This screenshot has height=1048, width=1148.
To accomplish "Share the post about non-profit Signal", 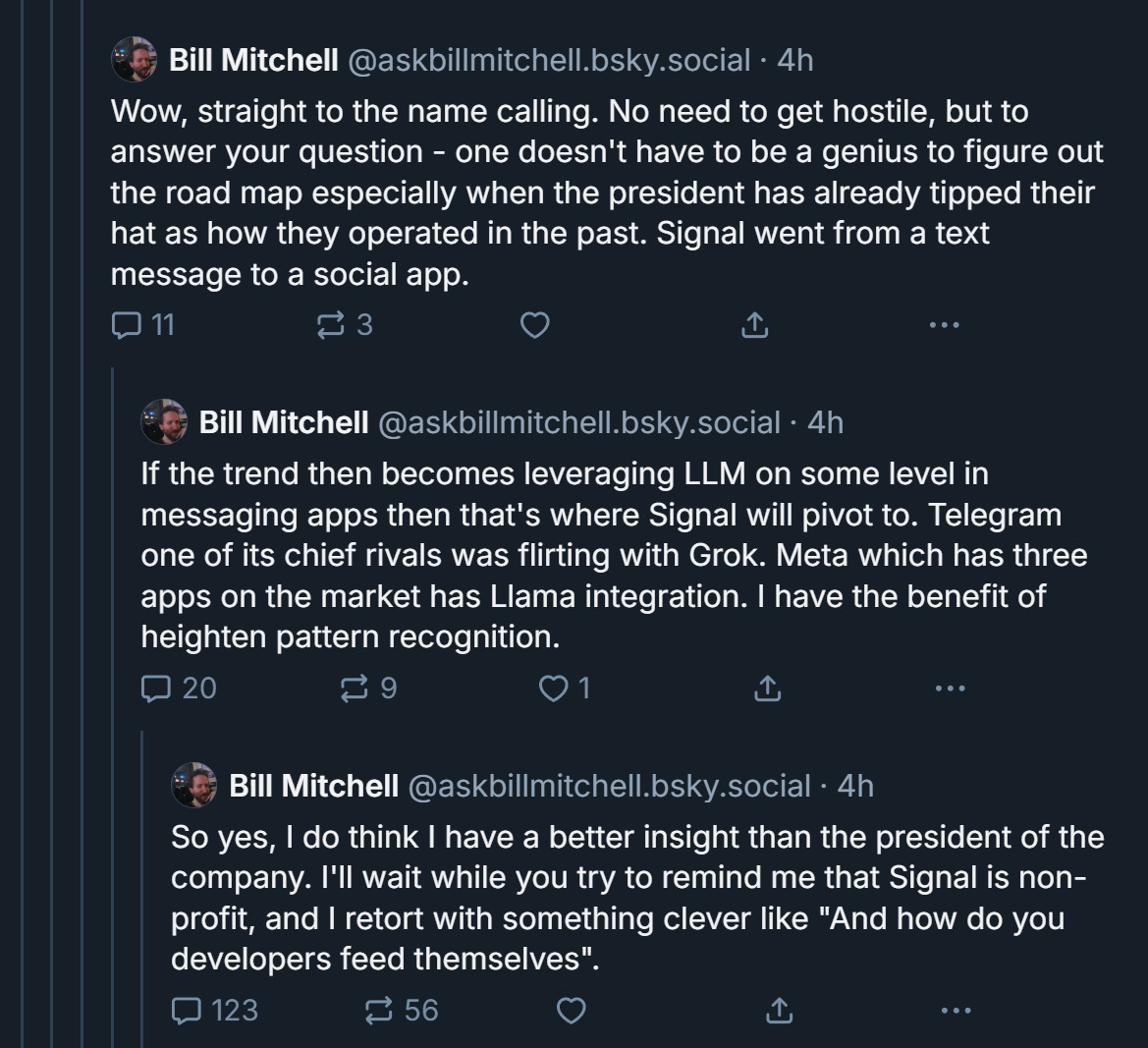I will pyautogui.click(x=779, y=1011).
